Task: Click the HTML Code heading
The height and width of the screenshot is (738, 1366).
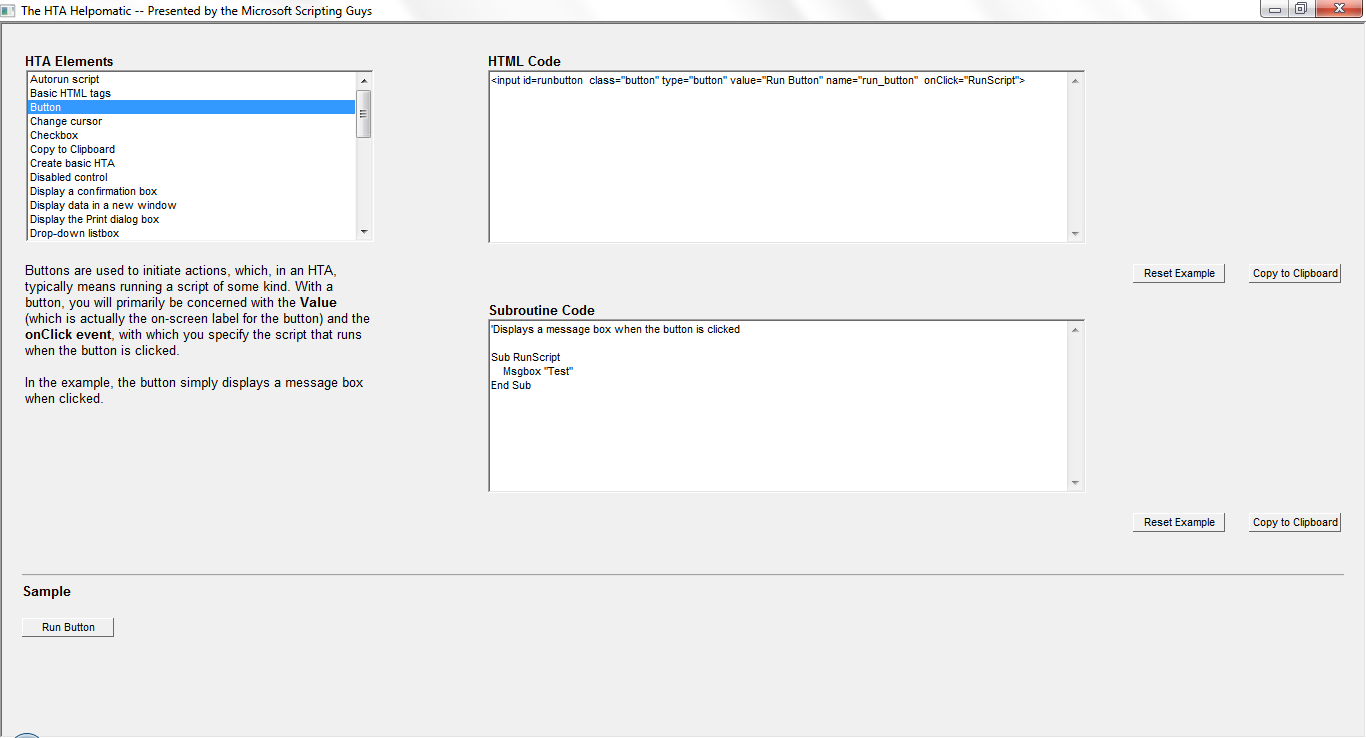Action: point(525,61)
